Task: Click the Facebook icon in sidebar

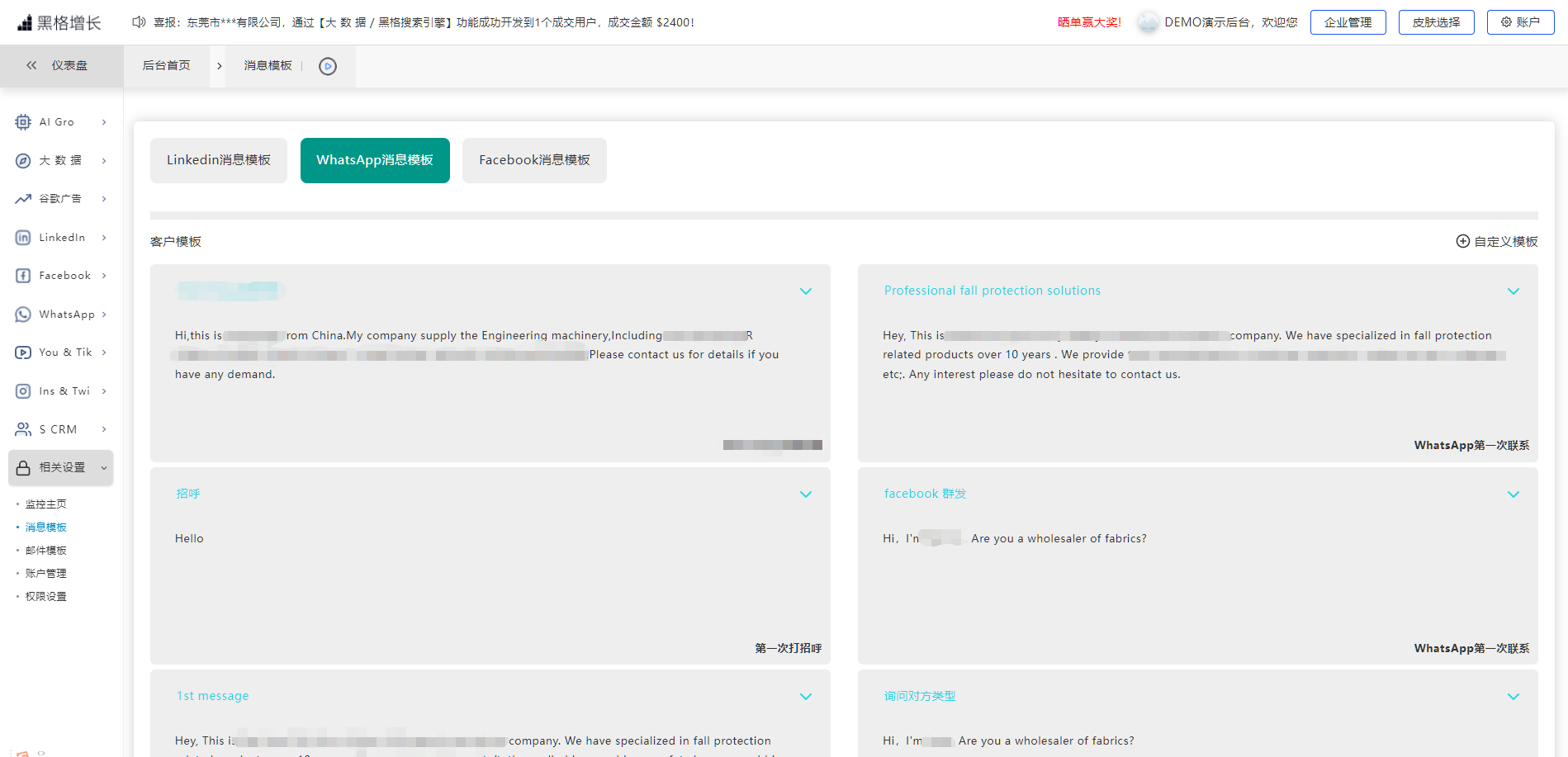Action: click(23, 276)
